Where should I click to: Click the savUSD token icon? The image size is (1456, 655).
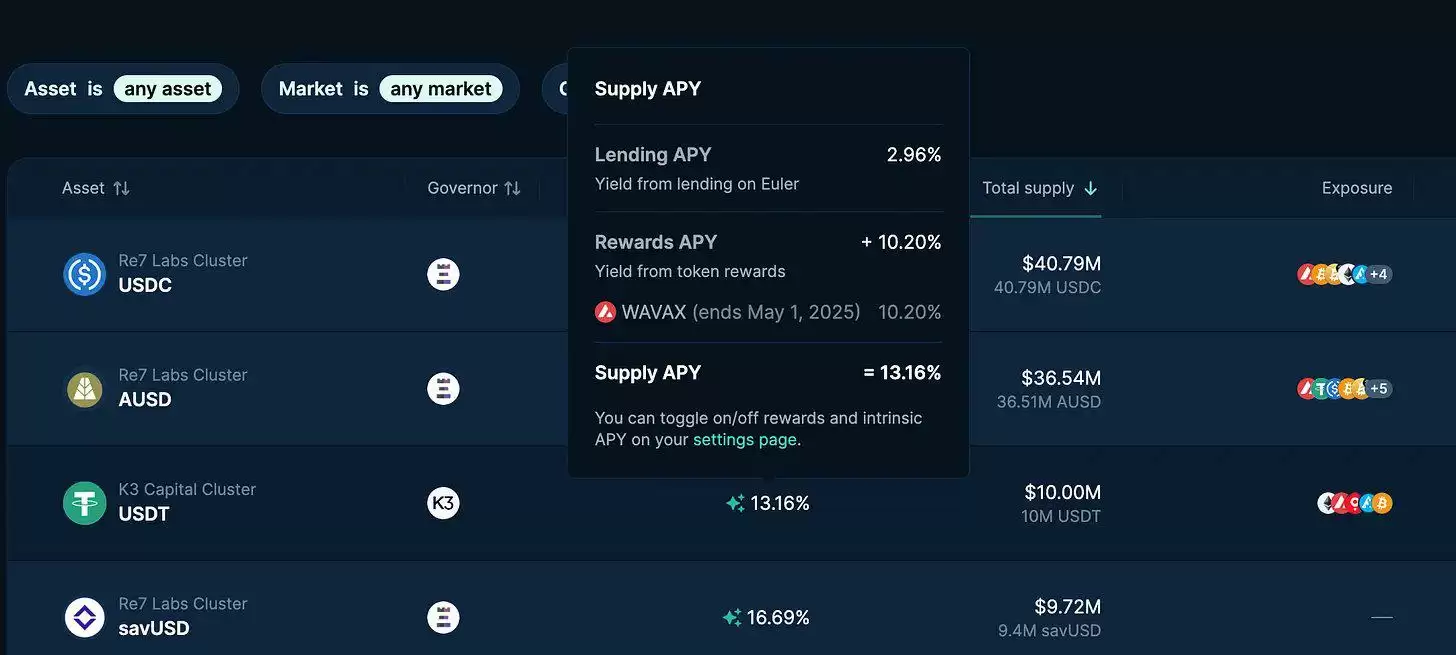point(84,618)
